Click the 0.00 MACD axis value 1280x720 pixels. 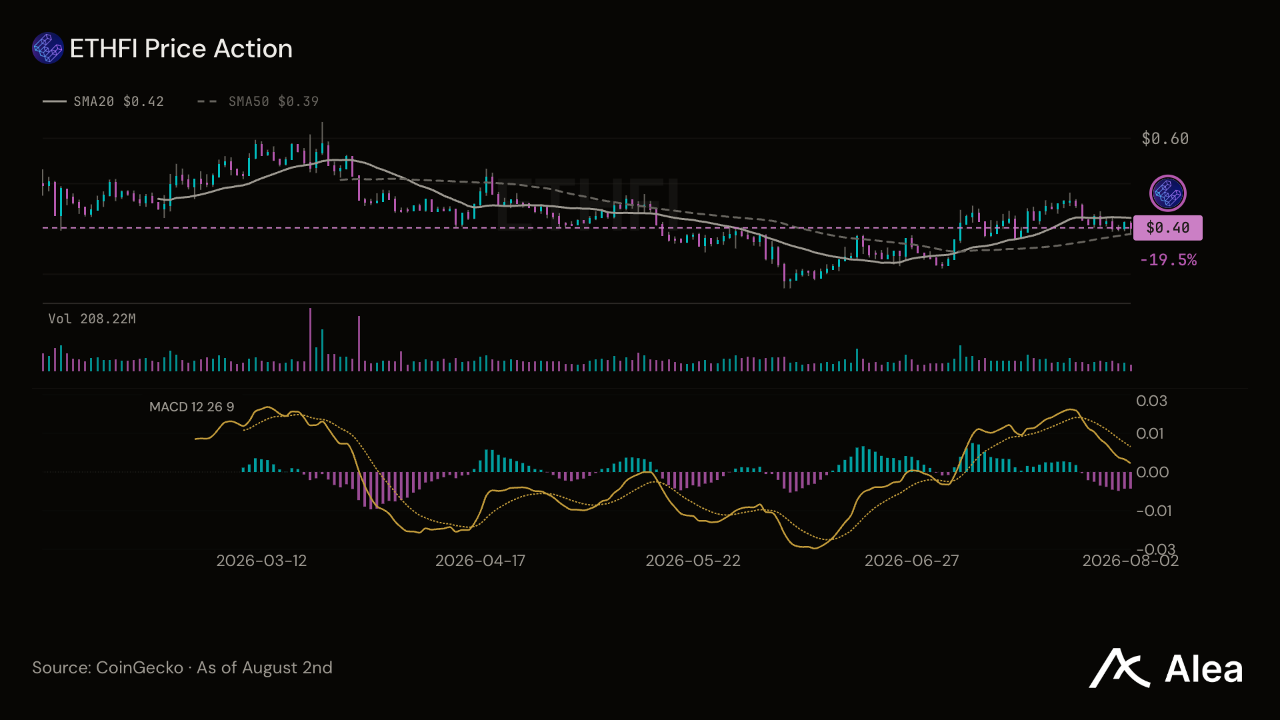click(1153, 471)
